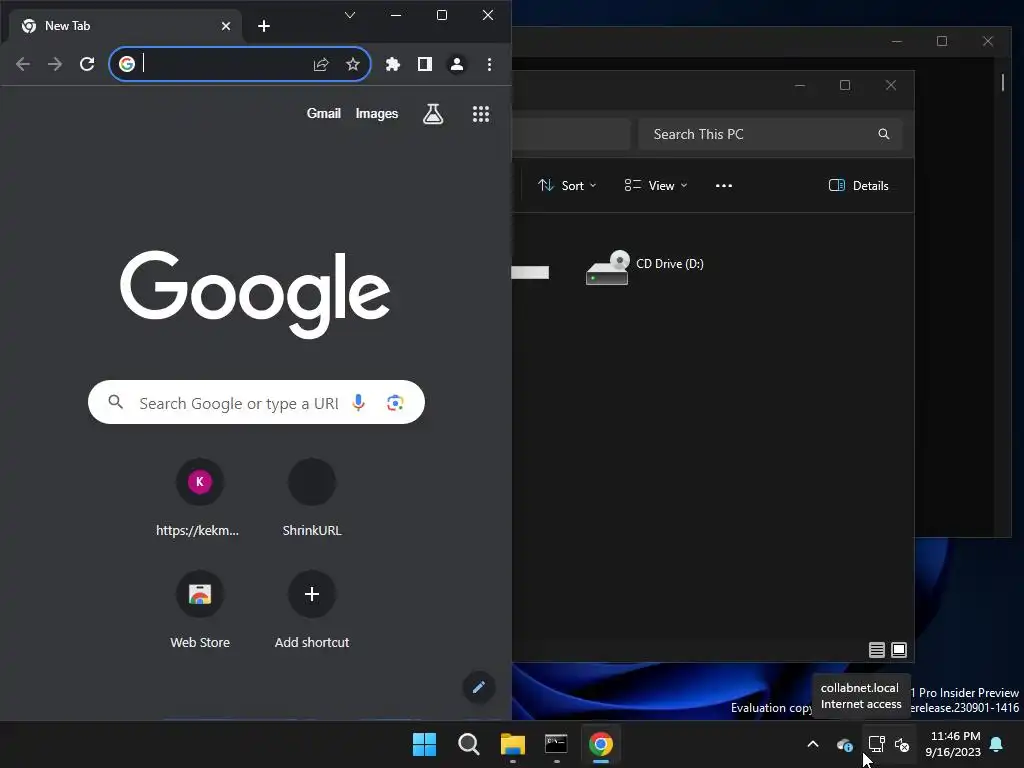This screenshot has width=1024, height=768.
Task: Go forward in Chrome
Action: [55, 64]
